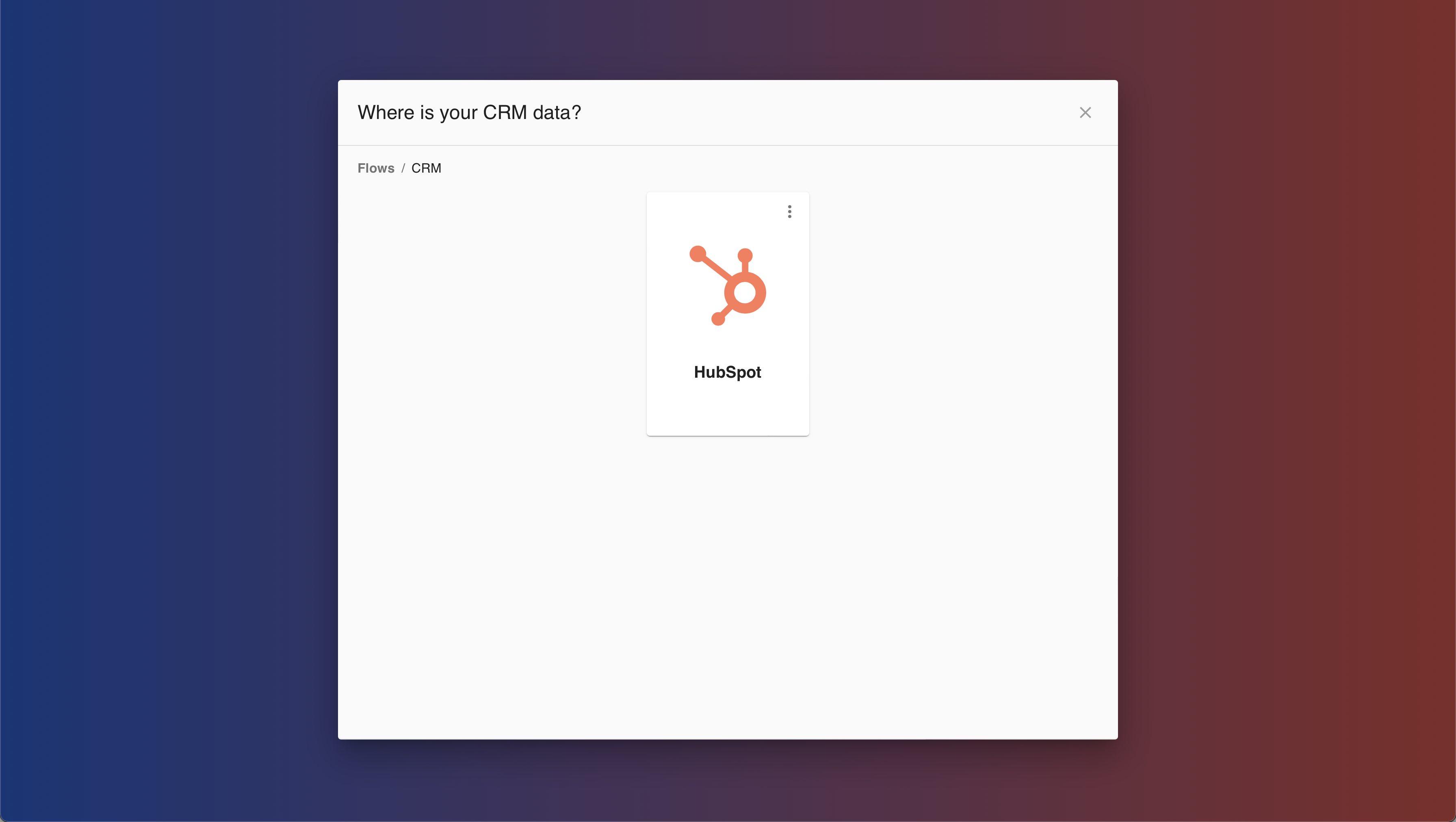Select the HubSpot logo
The image size is (1456, 822).
click(x=728, y=285)
